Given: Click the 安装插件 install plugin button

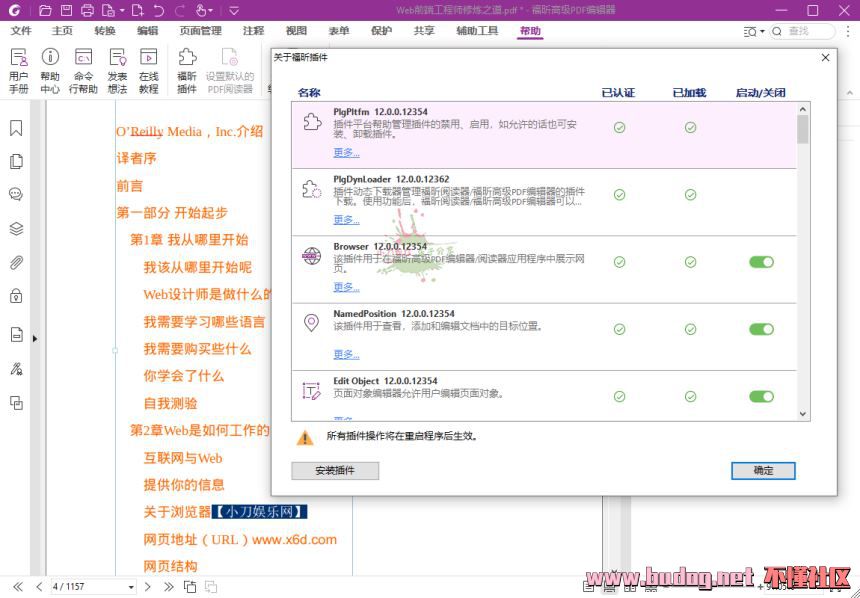Looking at the screenshot, I should click(x=334, y=470).
